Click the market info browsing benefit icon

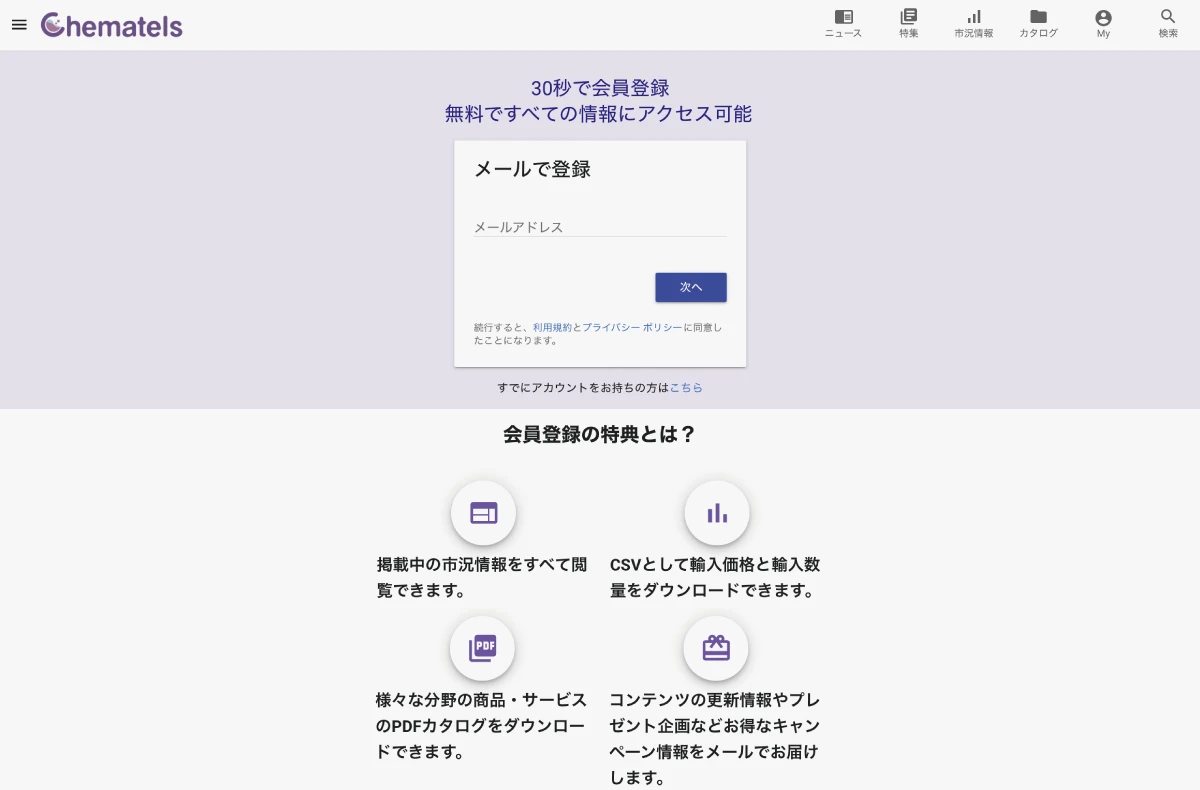[x=483, y=513]
